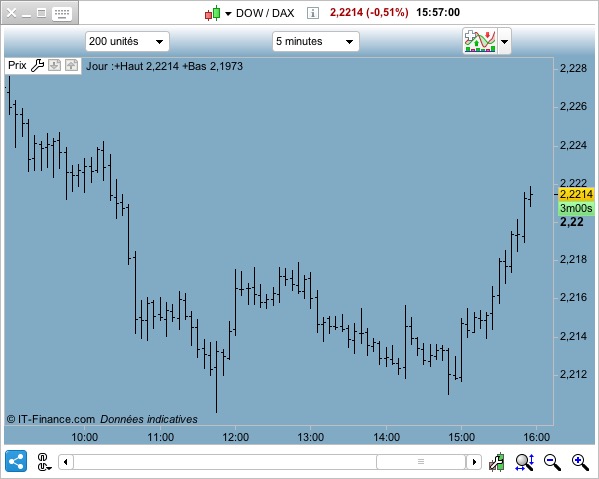Viewport: 599px width, 479px height.
Task: Click the 2,224 price axis label
Action: point(573,145)
